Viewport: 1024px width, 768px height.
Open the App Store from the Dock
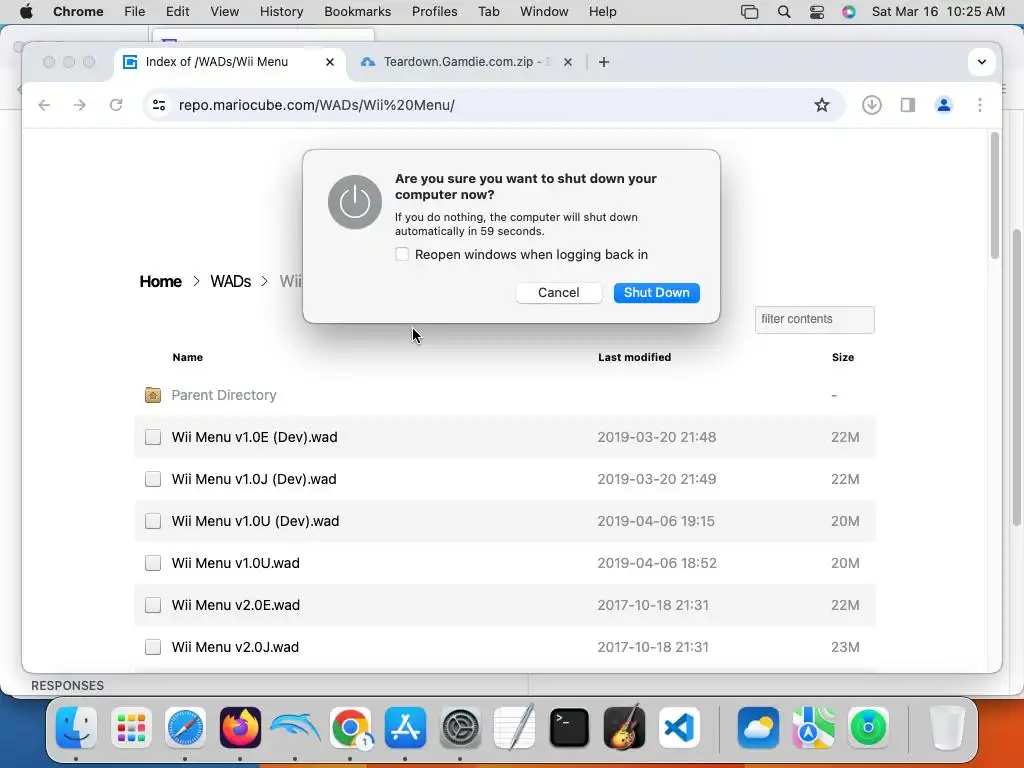click(405, 728)
